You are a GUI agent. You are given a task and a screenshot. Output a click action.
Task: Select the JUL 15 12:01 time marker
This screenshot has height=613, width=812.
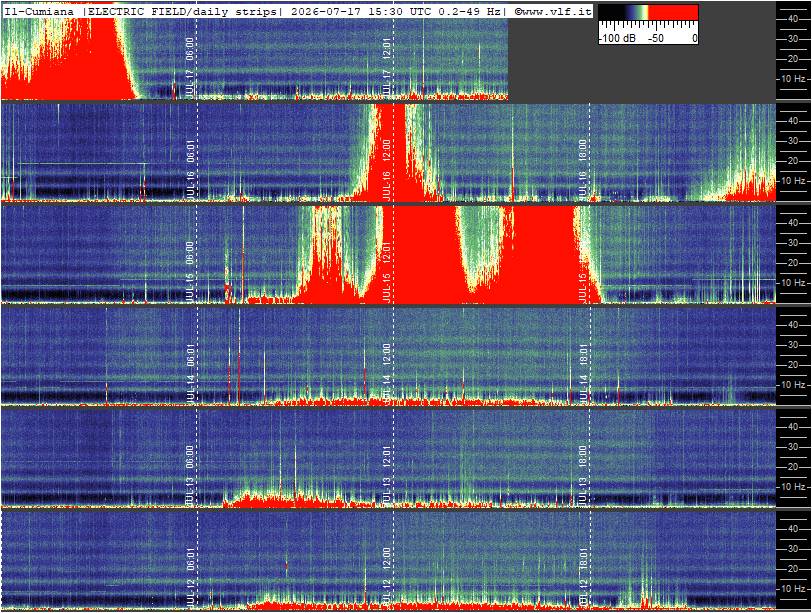tap(386, 271)
